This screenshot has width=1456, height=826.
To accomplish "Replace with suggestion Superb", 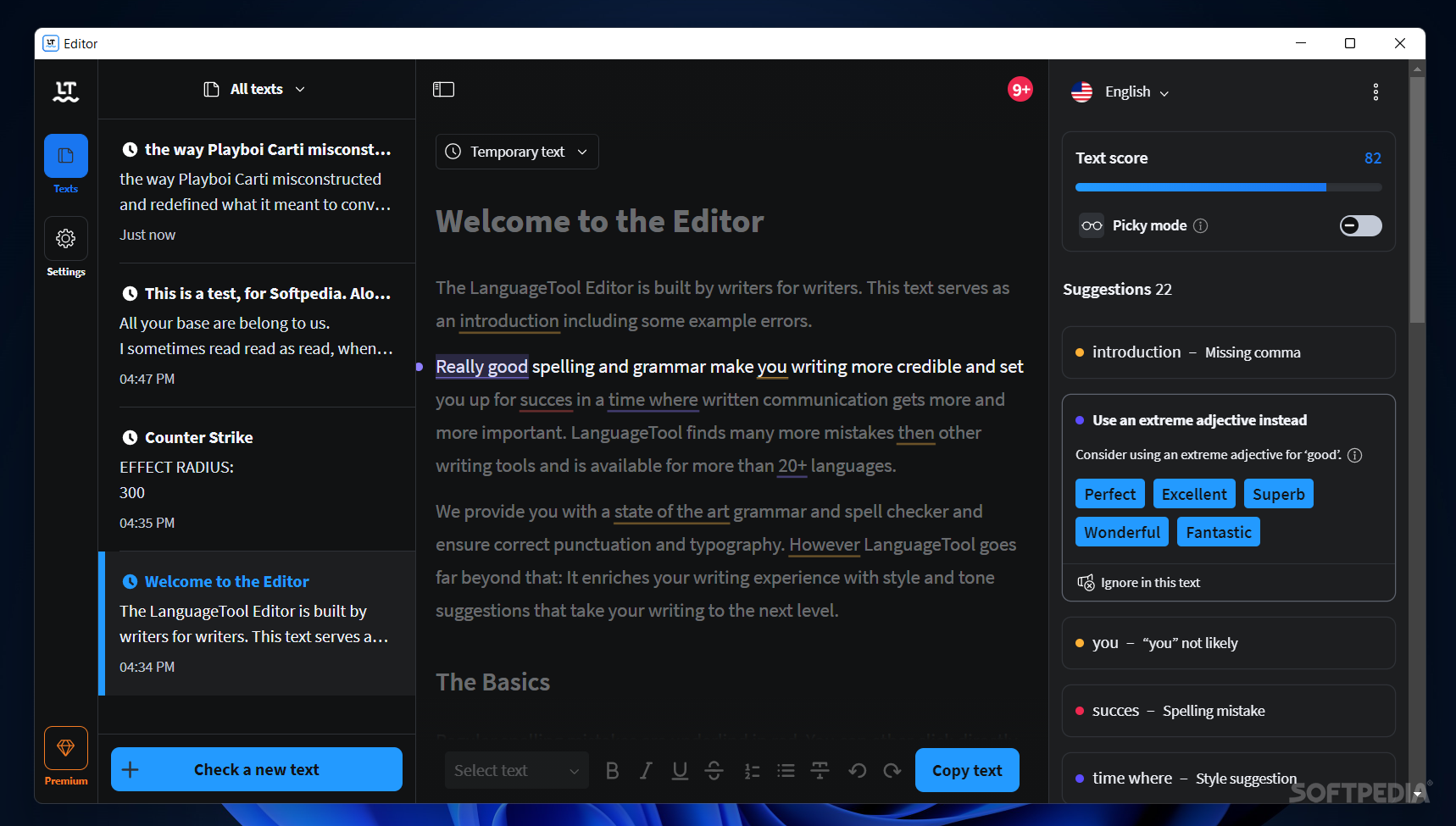I will coord(1279,494).
